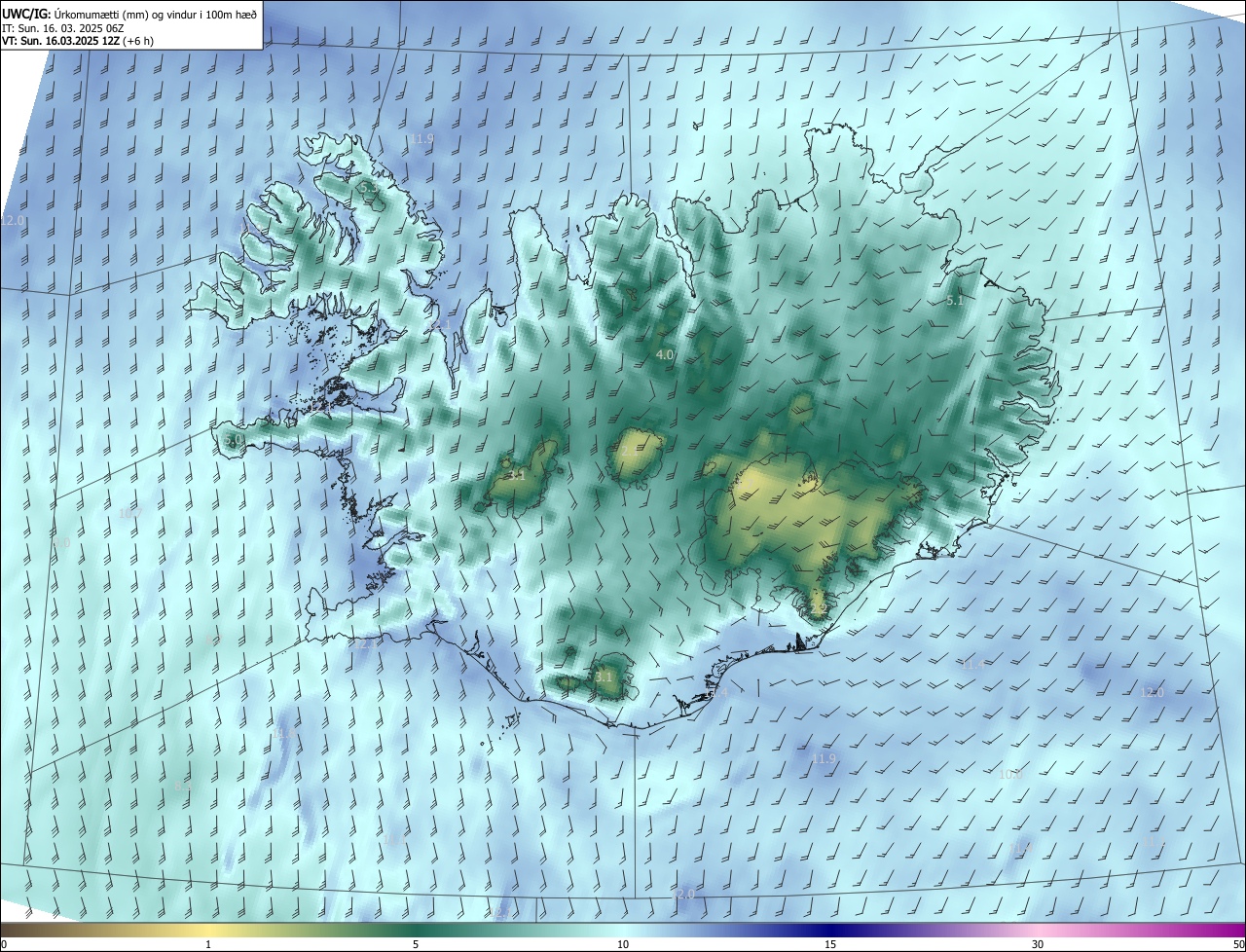The height and width of the screenshot is (952, 1246).
Task: Click the 'VT: Sun. 16.03.2025 12Z' valid time
Action: (59, 41)
